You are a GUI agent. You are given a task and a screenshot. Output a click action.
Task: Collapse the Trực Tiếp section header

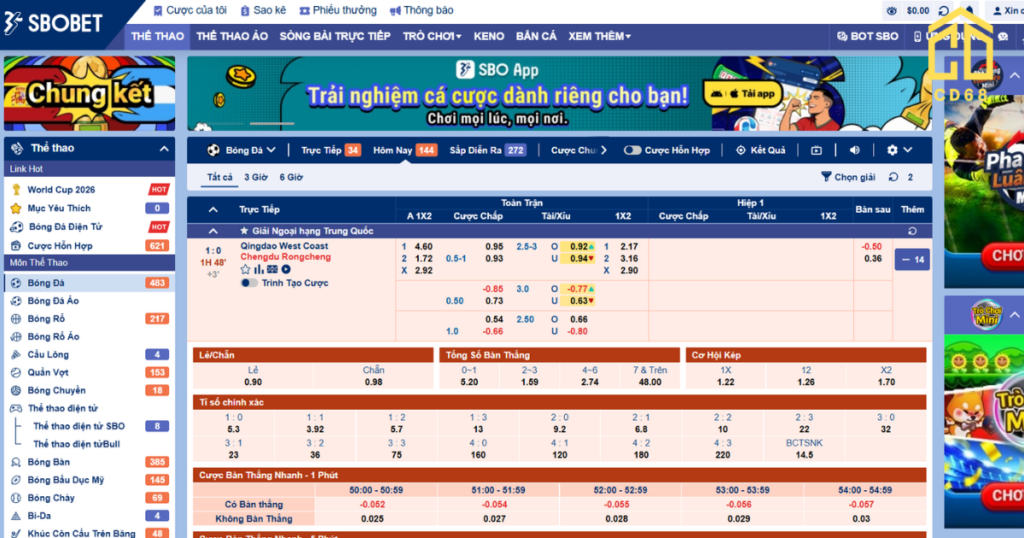(x=213, y=210)
